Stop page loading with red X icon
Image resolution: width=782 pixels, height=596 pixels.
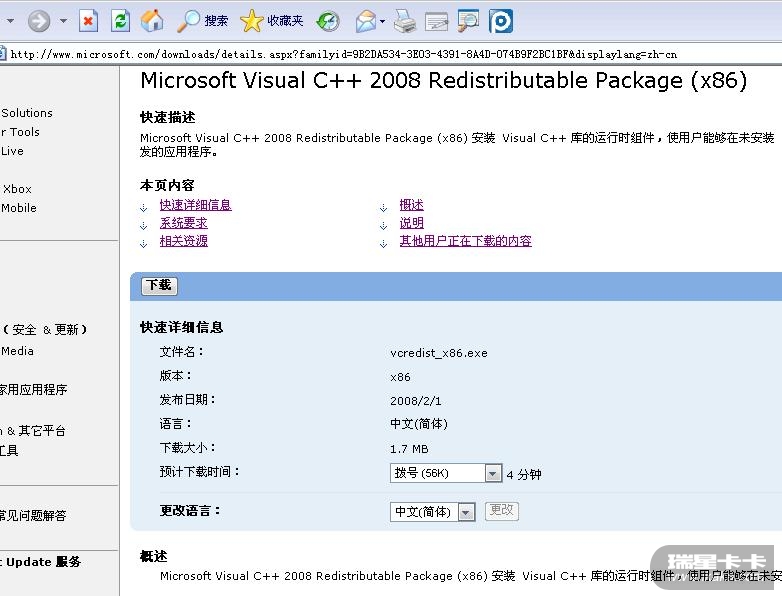[88, 21]
